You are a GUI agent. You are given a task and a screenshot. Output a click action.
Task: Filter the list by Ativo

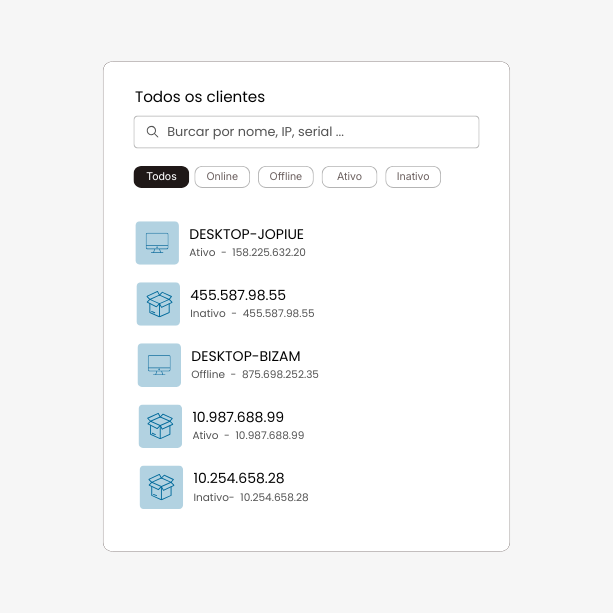pyautogui.click(x=349, y=177)
